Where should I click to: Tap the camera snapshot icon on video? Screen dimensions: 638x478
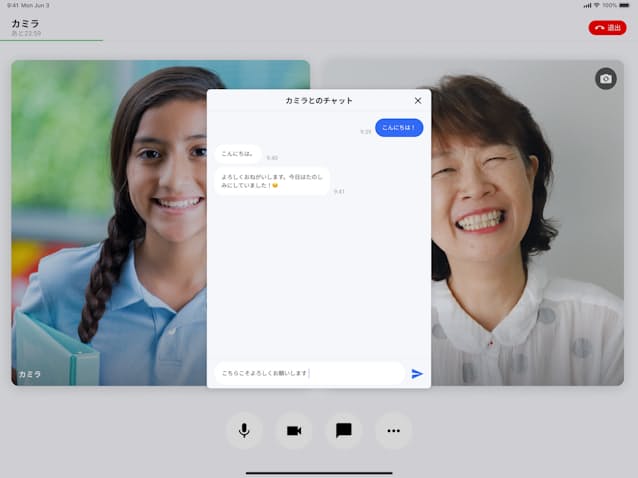pyautogui.click(x=605, y=79)
